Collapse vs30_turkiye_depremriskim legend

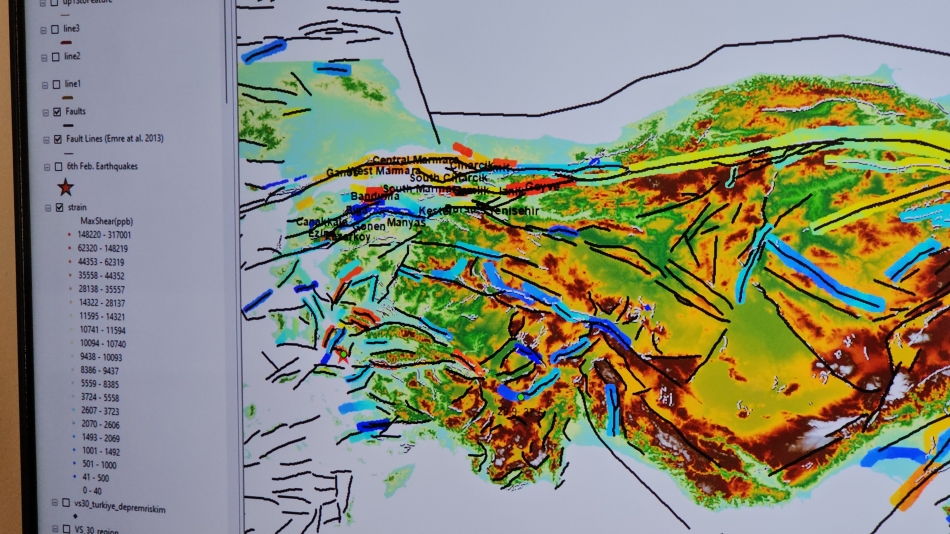[55, 503]
